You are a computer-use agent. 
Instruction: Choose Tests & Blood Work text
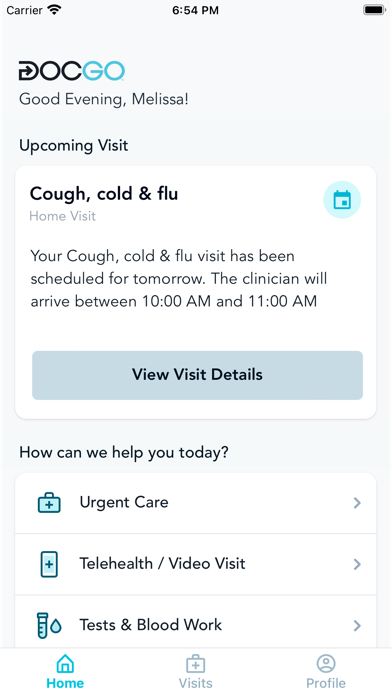150,625
